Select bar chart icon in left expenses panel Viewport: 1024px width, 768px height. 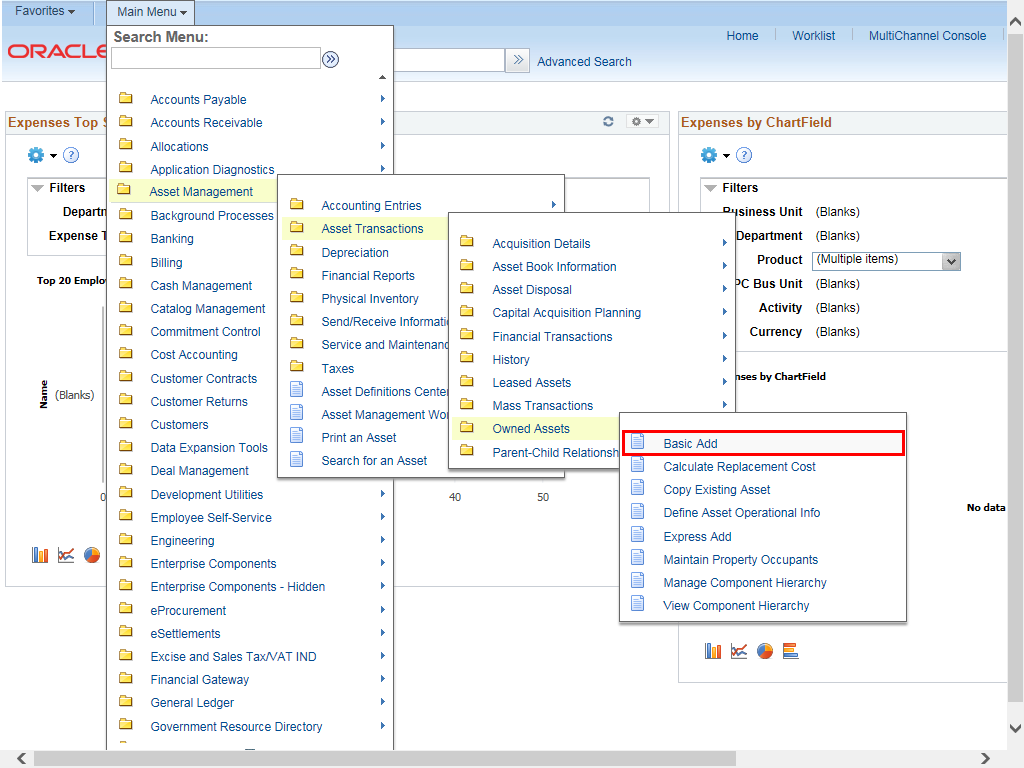tap(40, 555)
